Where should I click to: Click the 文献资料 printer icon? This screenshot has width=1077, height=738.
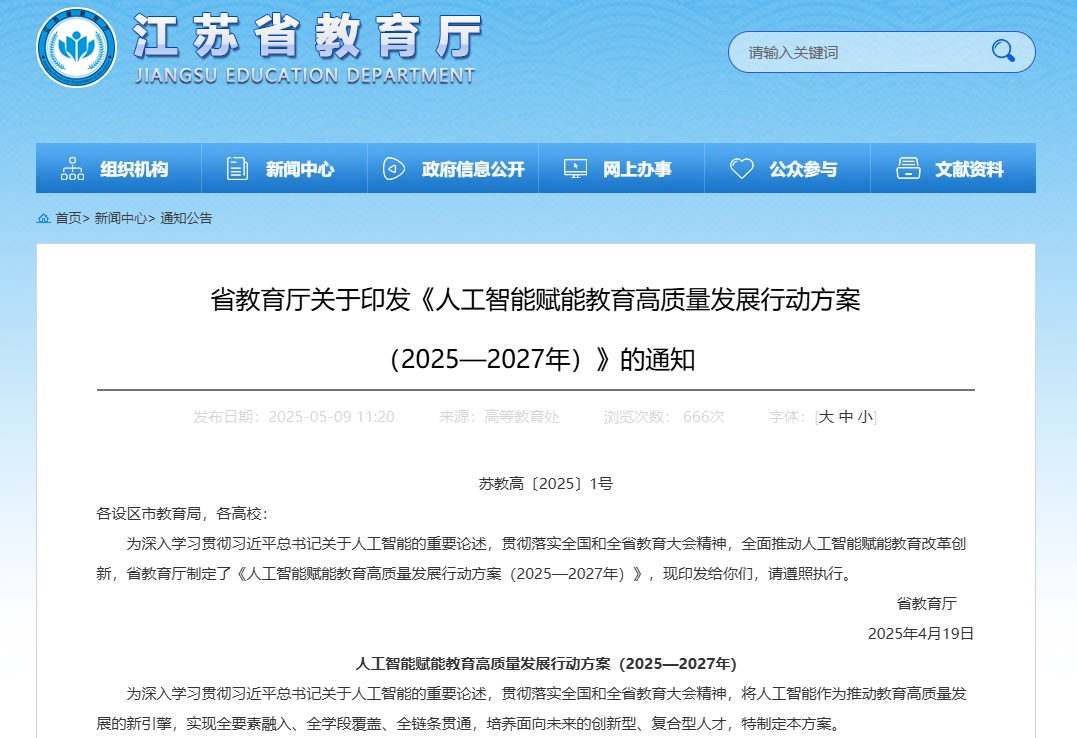pos(908,169)
